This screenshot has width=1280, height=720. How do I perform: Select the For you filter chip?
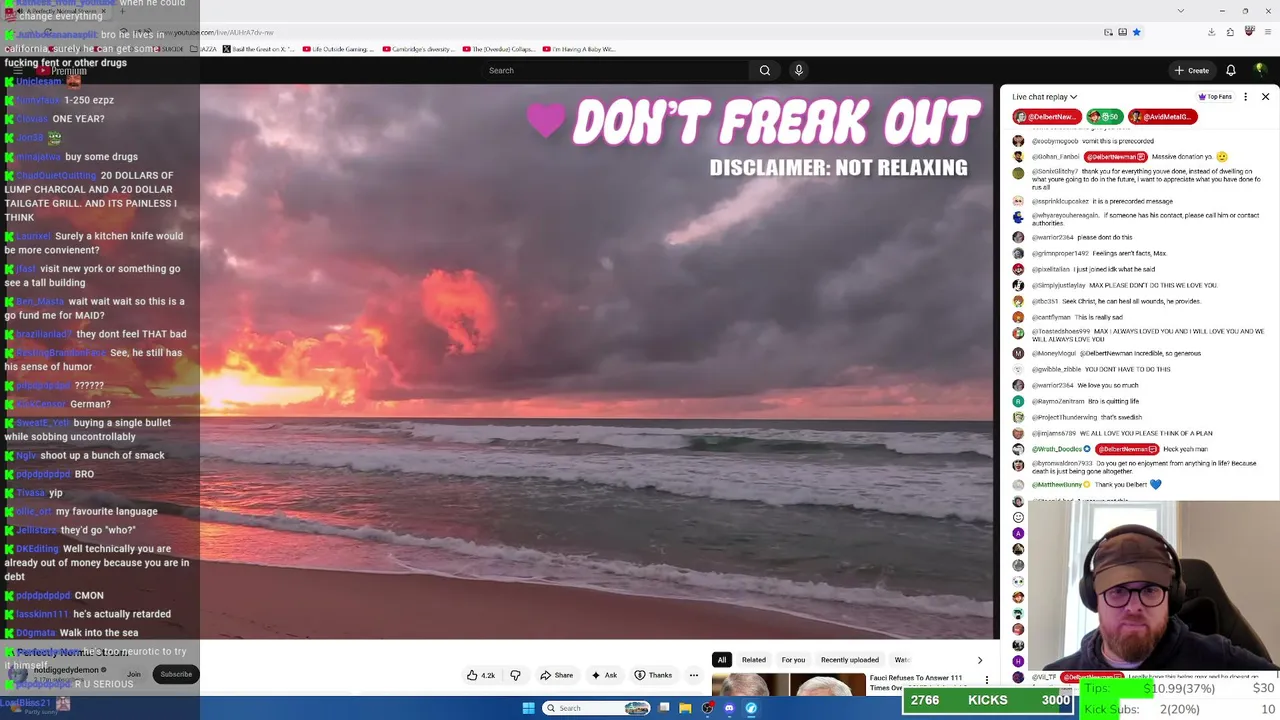pyautogui.click(x=793, y=660)
